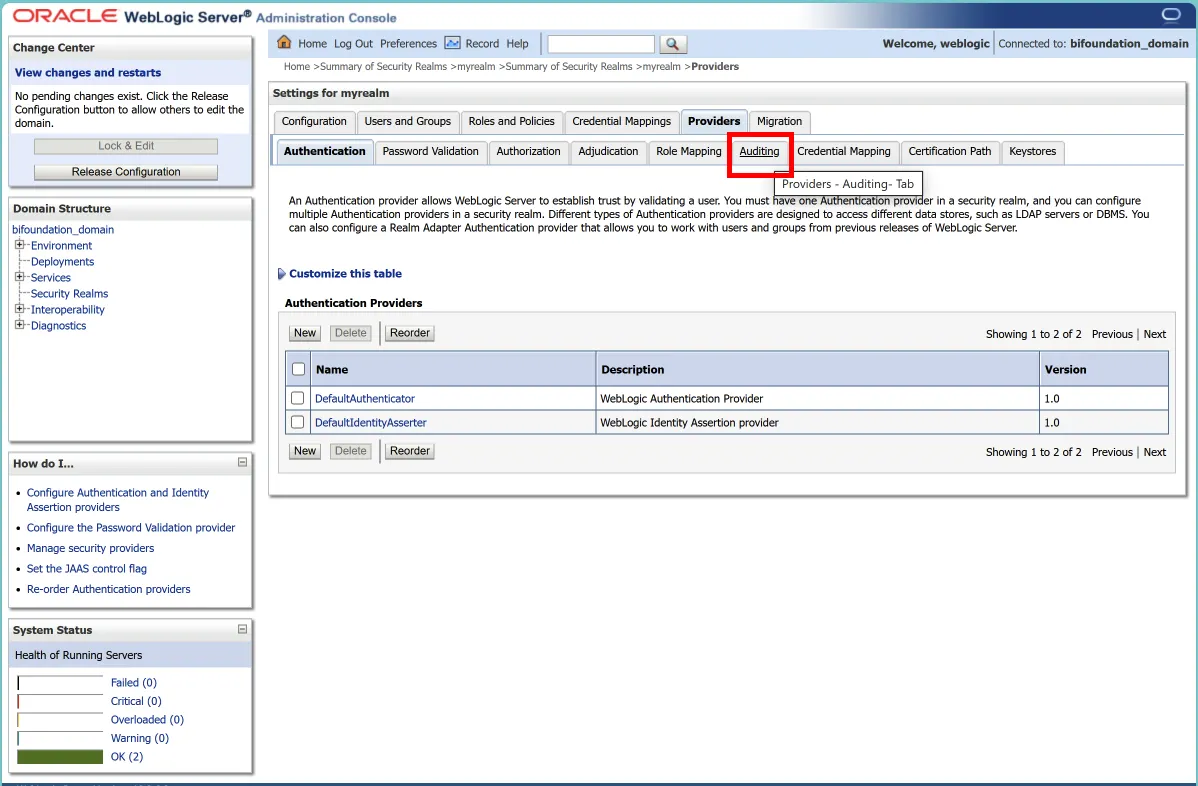Expand Customize this table triangle
This screenshot has height=786, width=1198.
(281, 273)
